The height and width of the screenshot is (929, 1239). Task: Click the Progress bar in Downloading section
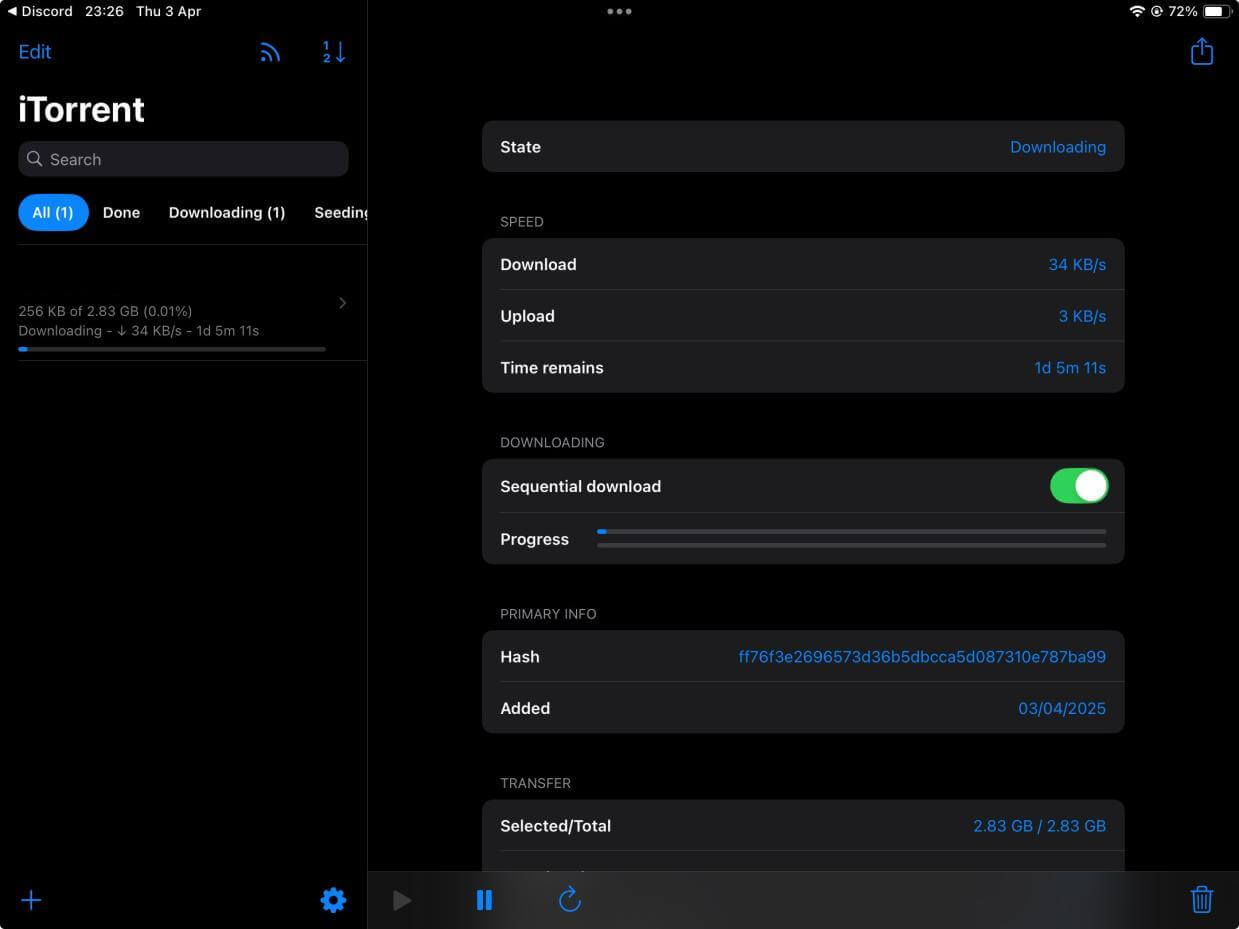[x=851, y=538]
